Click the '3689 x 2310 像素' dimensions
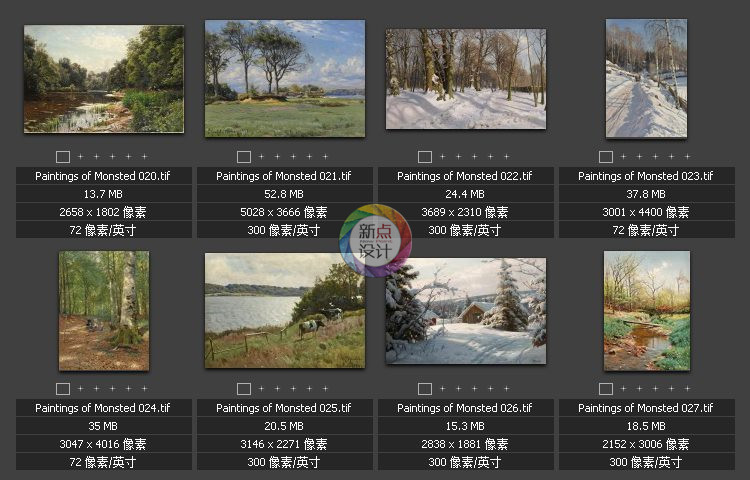Screen dimensions: 750x480 [465, 212]
